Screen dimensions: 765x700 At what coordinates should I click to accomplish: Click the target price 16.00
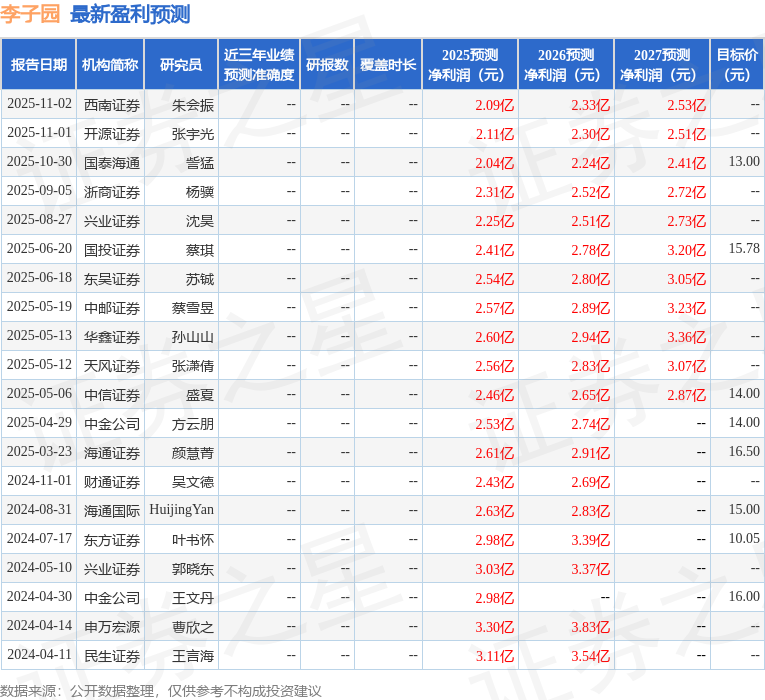coord(744,596)
